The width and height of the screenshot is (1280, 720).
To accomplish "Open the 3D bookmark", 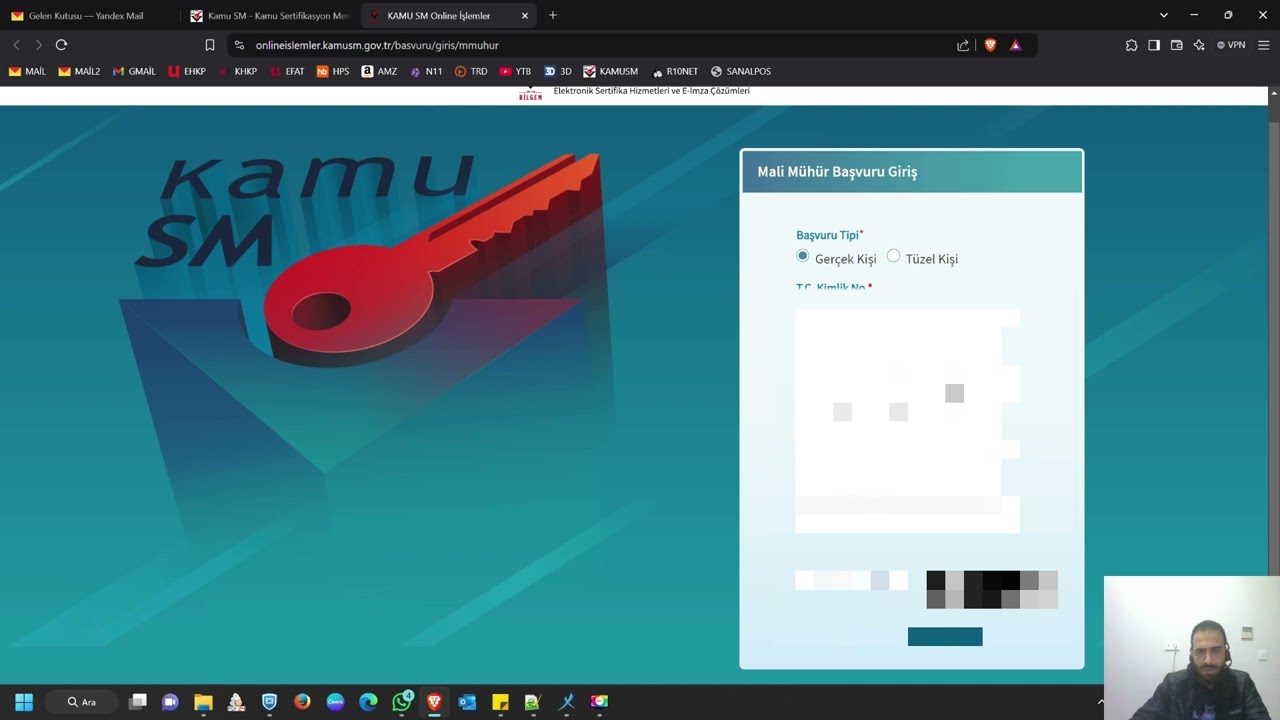I will point(558,72).
